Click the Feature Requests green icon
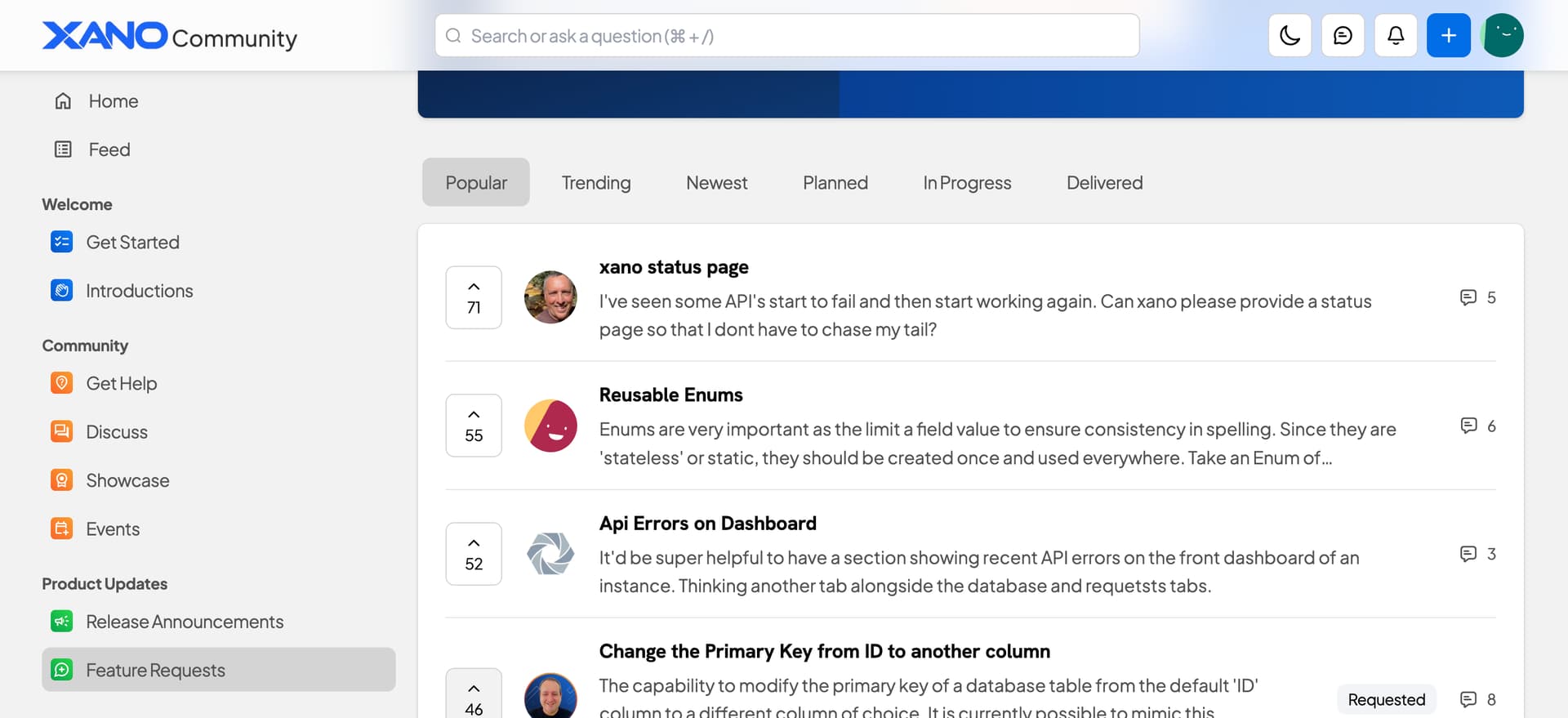 (x=61, y=671)
